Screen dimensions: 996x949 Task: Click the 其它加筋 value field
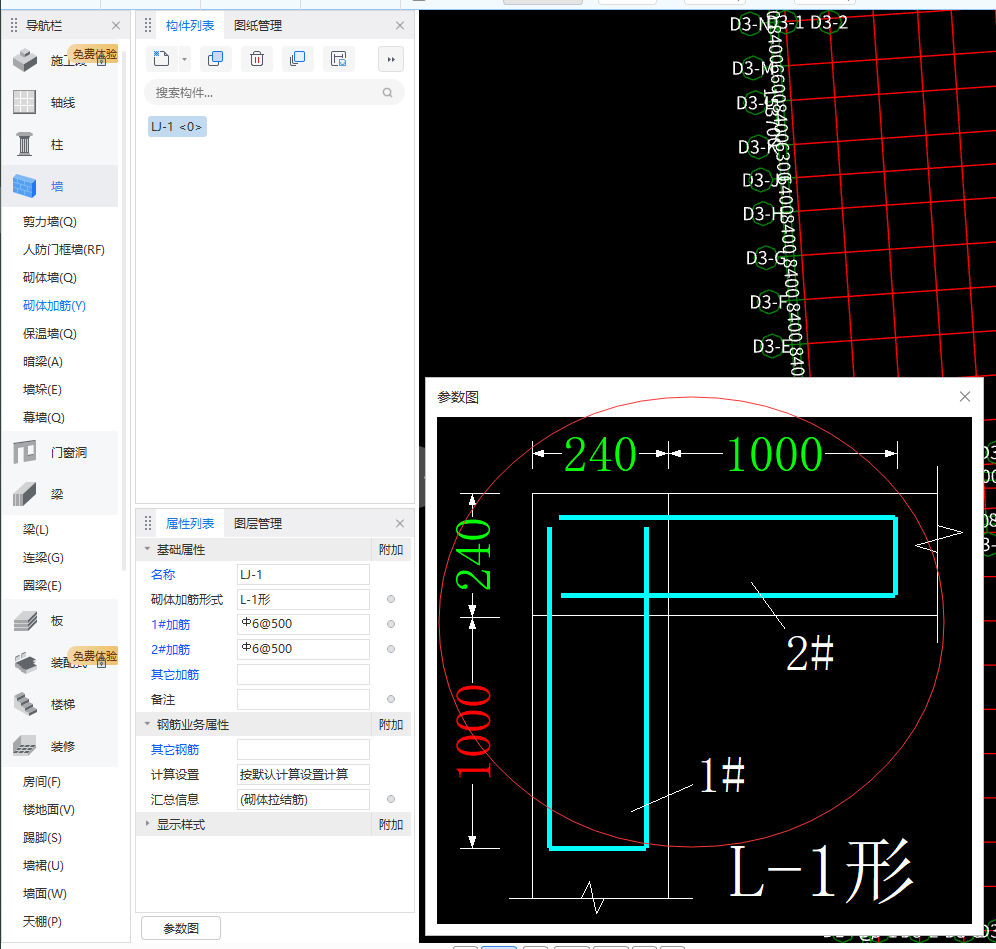(303, 674)
